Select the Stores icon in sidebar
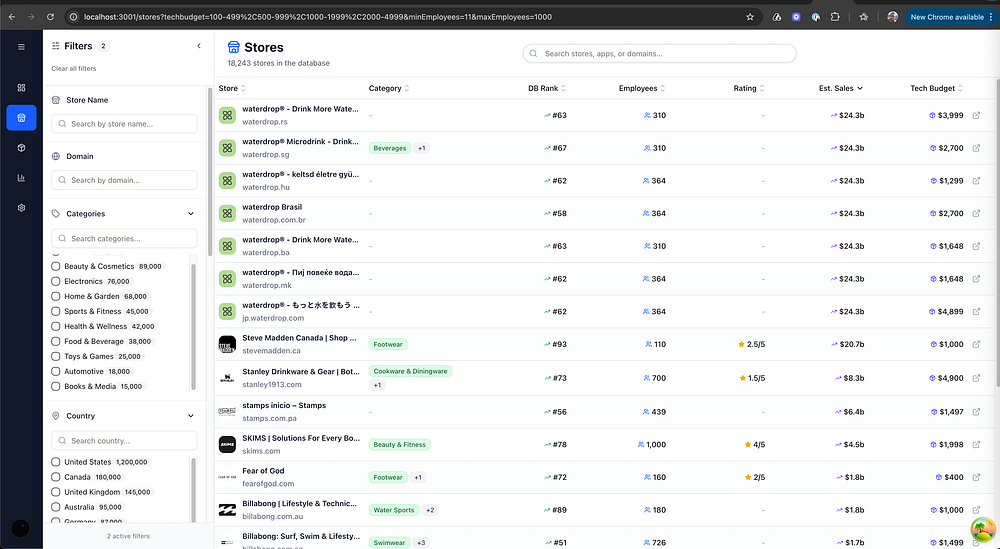This screenshot has width=1000, height=549. click(21, 117)
